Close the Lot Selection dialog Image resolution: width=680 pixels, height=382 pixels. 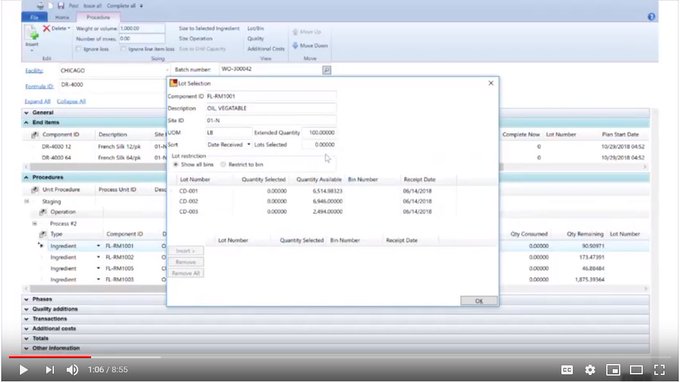[x=490, y=83]
